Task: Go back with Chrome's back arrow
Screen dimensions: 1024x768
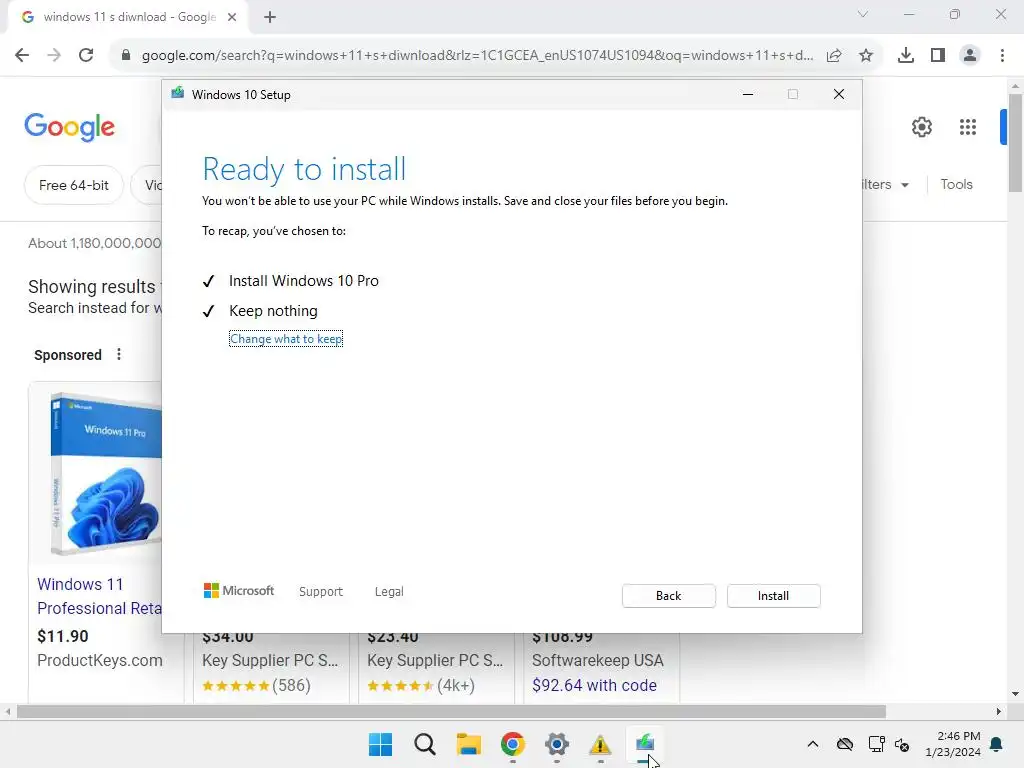Action: pos(22,56)
